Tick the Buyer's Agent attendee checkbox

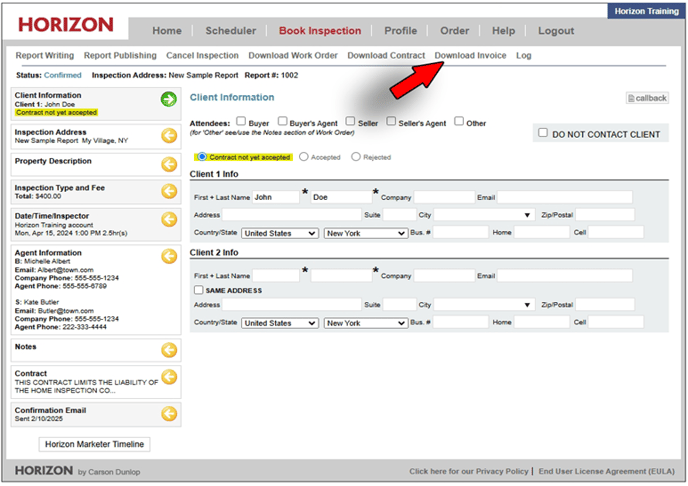click(283, 121)
